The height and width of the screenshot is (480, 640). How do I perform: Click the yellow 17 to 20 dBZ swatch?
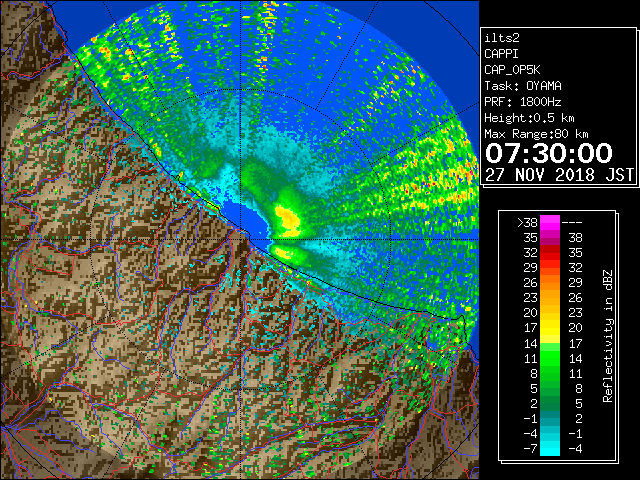tap(550, 328)
